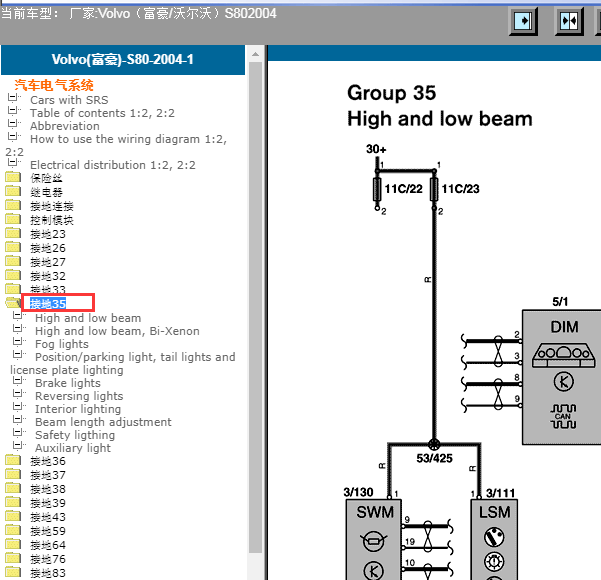Open the 接地39 folder icon
The width and height of the screenshot is (601, 580).
pyautogui.click(x=13, y=503)
